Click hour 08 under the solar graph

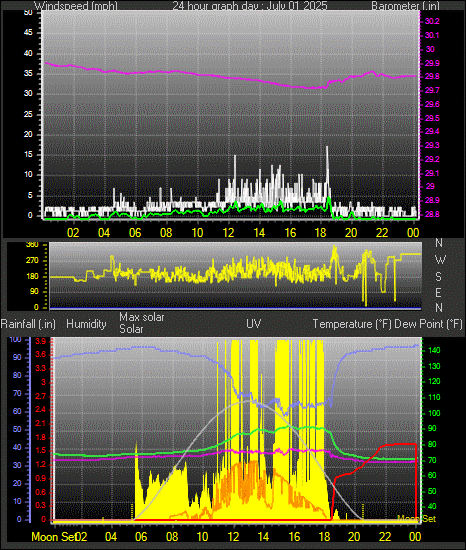(172, 537)
